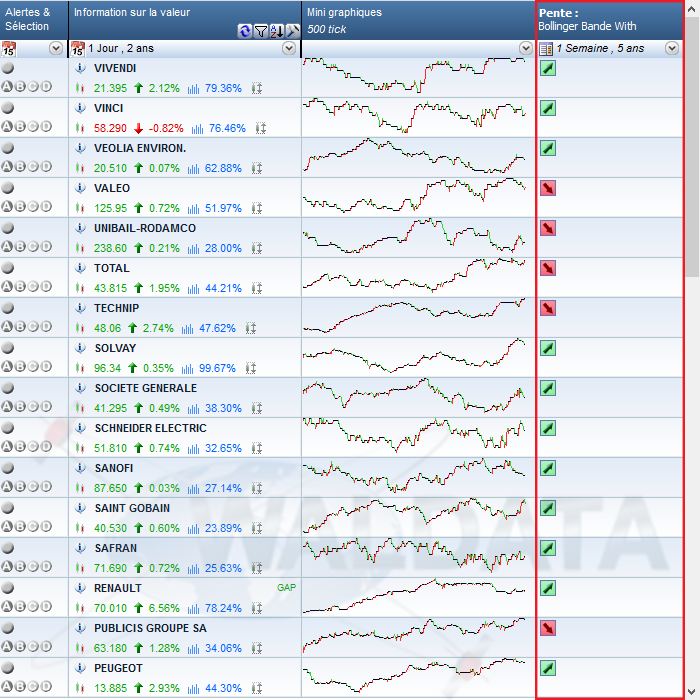Click green up-slope icon for VIVENDI
Viewport: 700px width, 700px height.
point(548,68)
